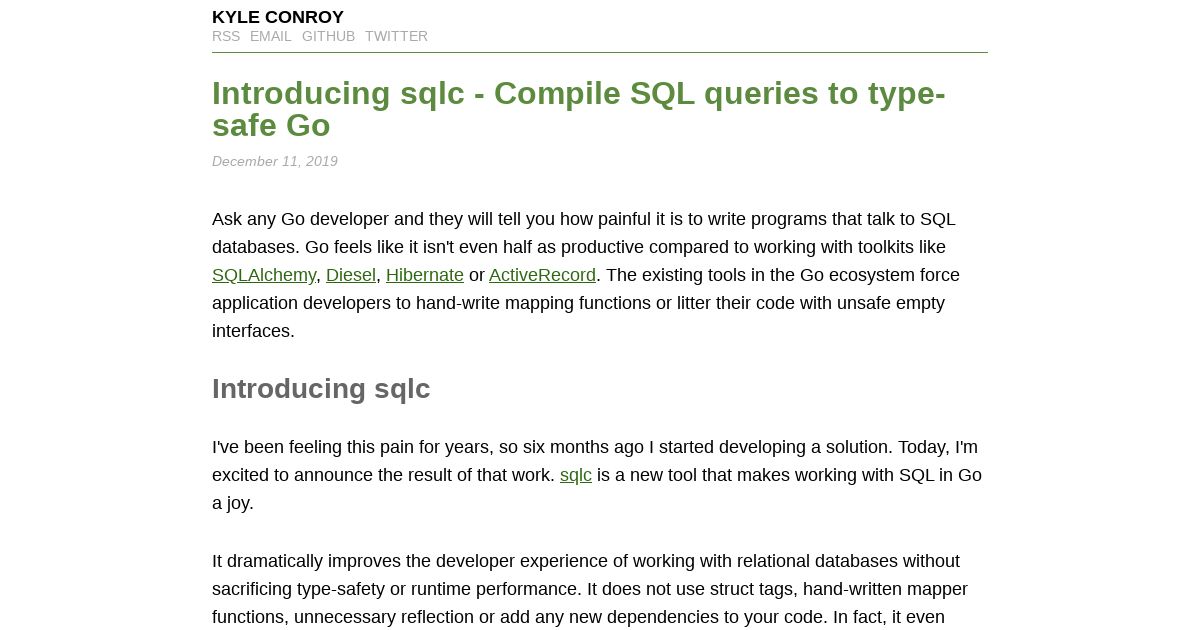
Task: Click the paragraph starting "Ask any Go developer"
Action: coord(598,275)
